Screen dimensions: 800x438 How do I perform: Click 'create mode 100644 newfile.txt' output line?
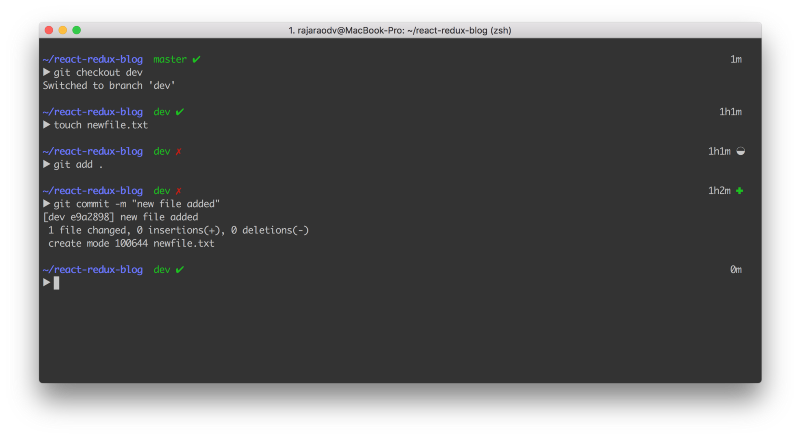[131, 244]
